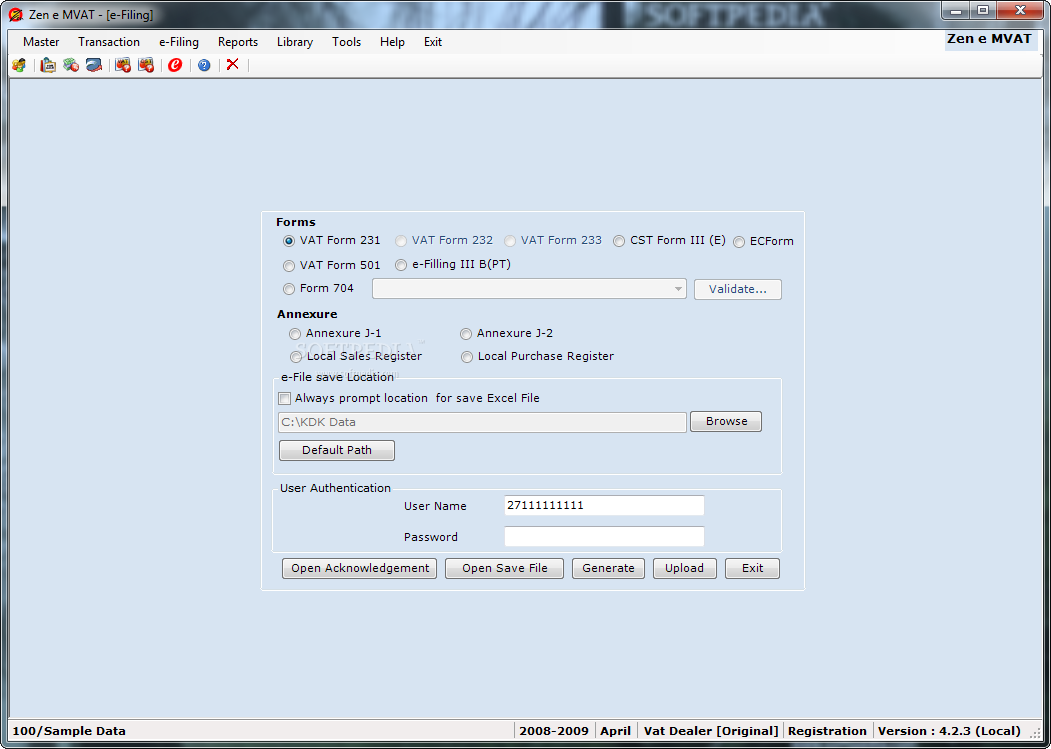Click the Generate button
The height and width of the screenshot is (749, 1051).
click(x=608, y=568)
